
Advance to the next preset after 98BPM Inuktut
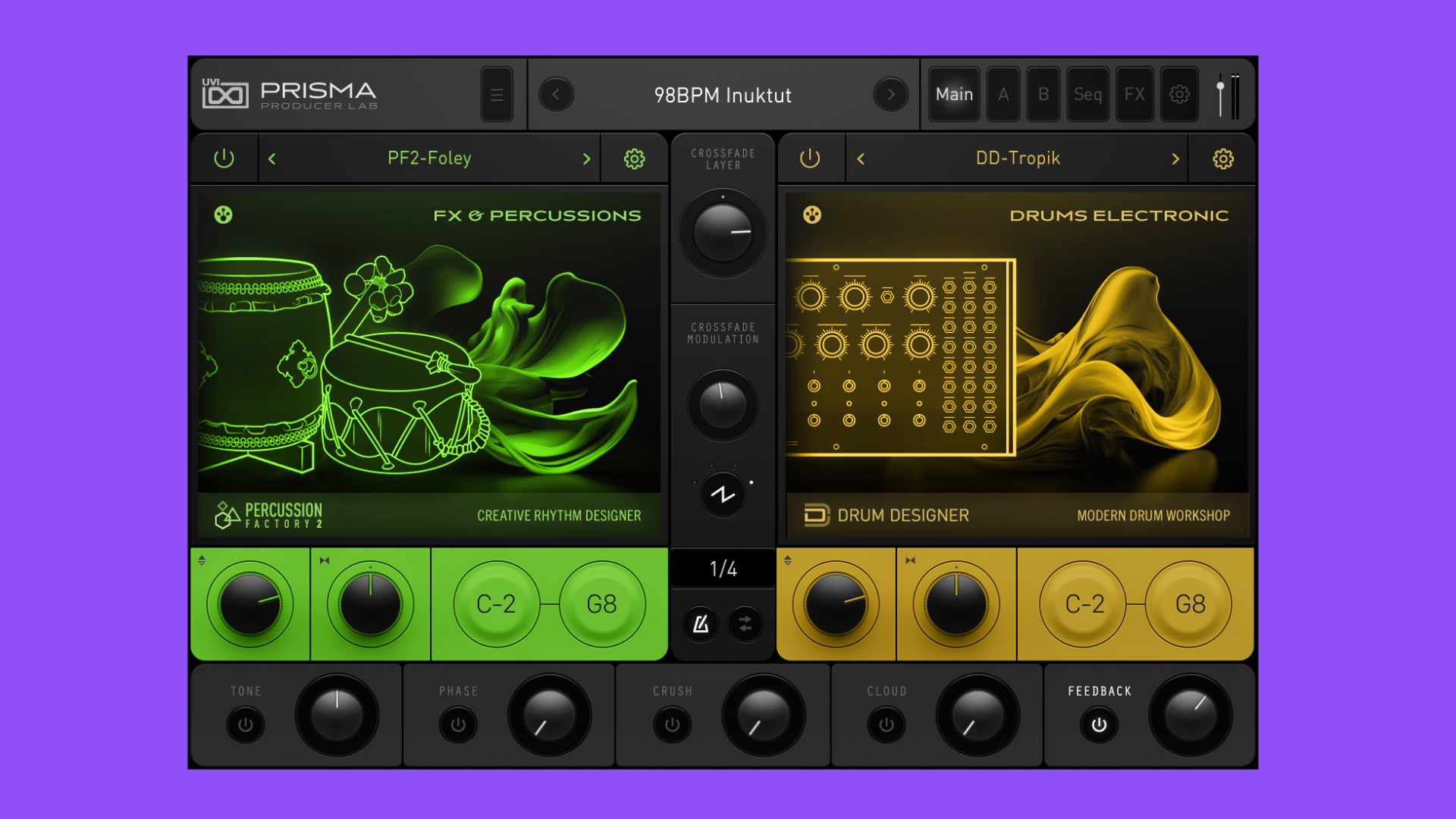click(x=891, y=94)
